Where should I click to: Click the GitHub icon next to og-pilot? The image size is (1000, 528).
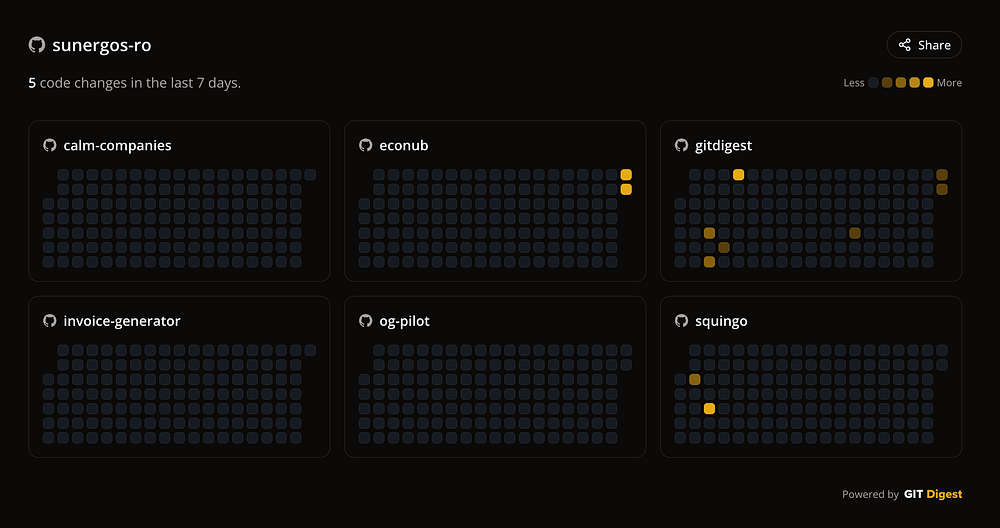(x=366, y=321)
